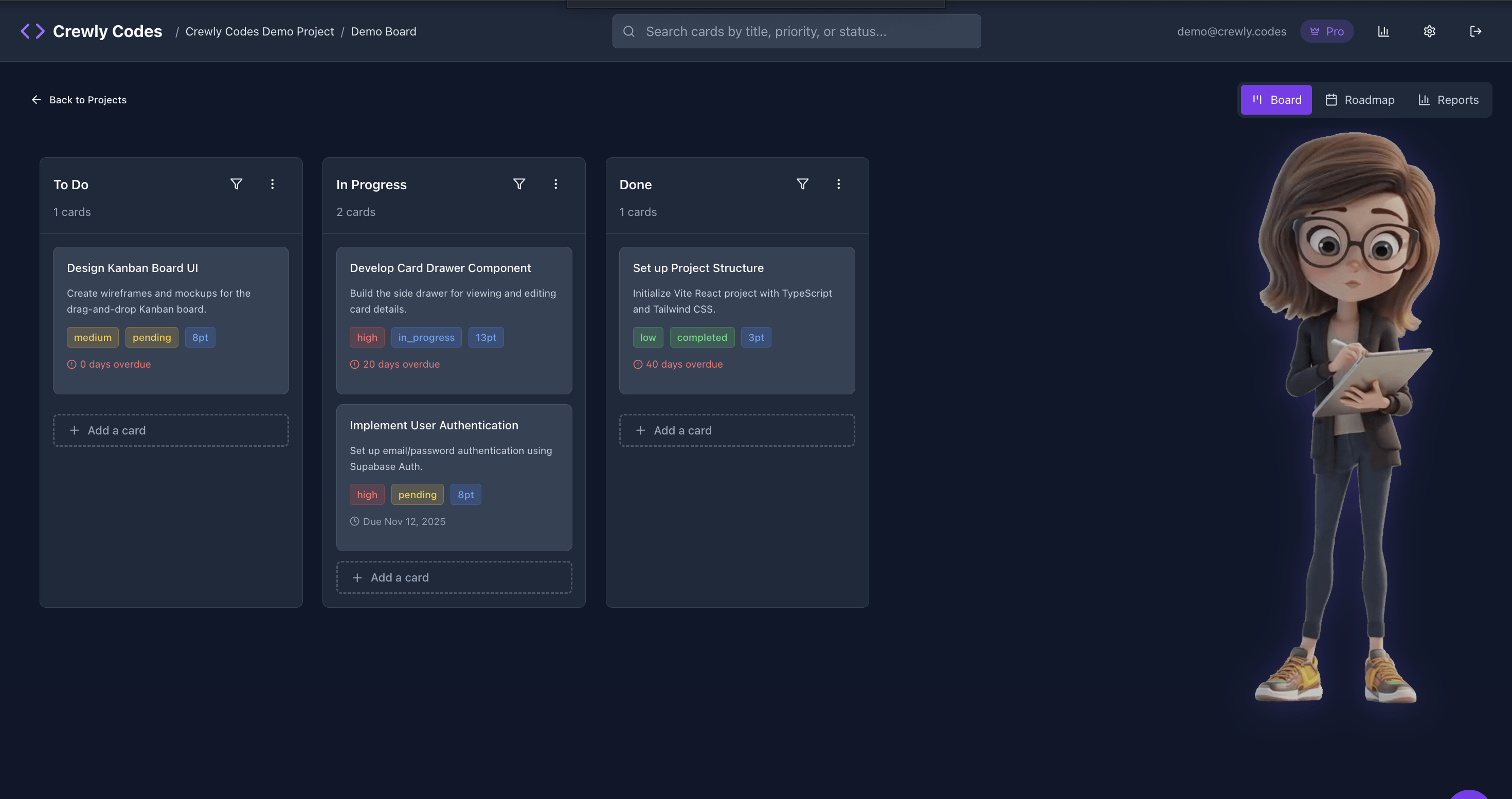Click the filter icon in To Do column

pyautogui.click(x=236, y=184)
